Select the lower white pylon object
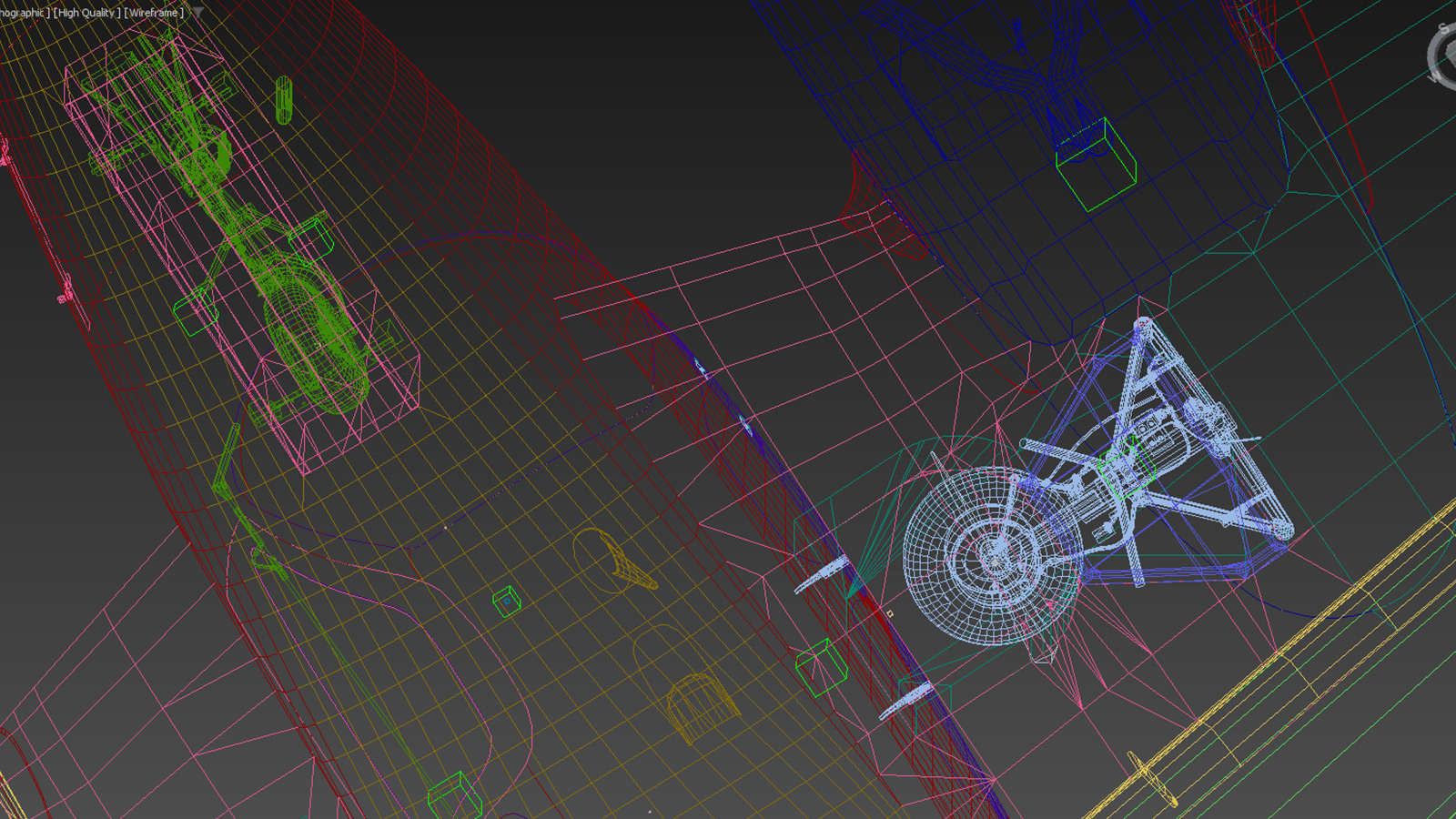Viewport: 1456px width, 819px height. click(x=905, y=703)
